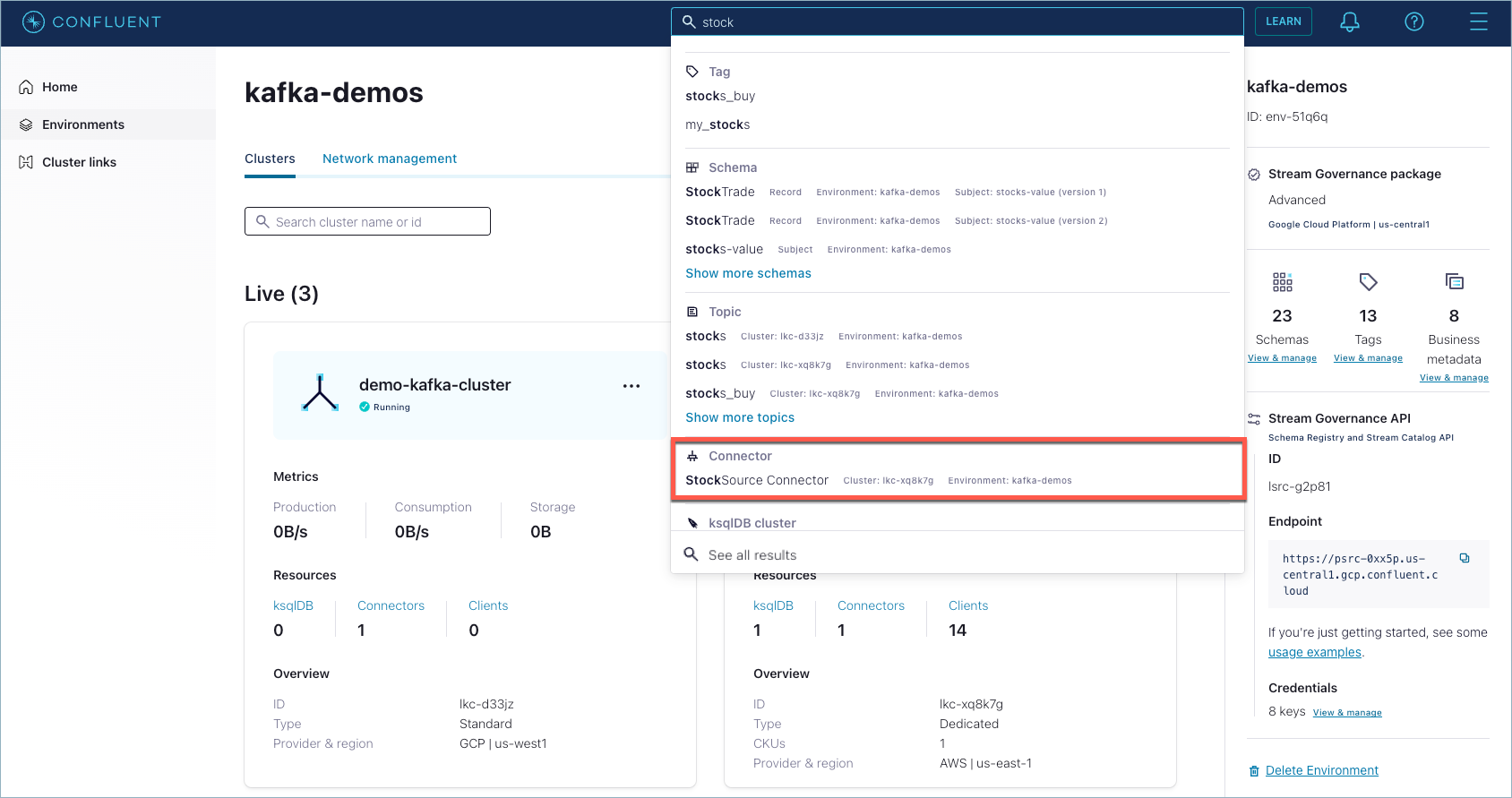This screenshot has height=798, width=1512.
Task: Select Environments in sidebar
Action: click(107, 124)
